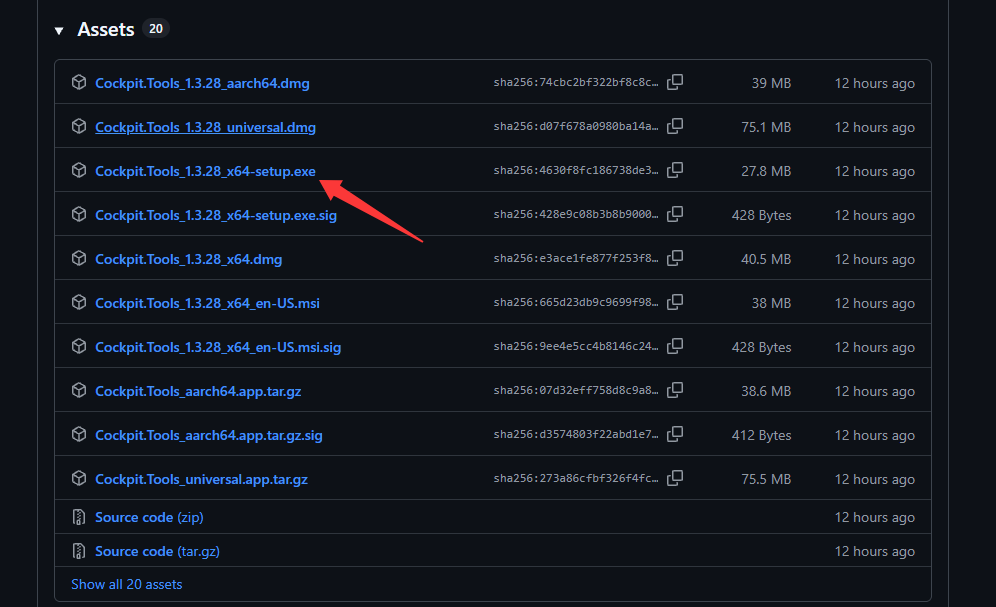Click Show all 20 assets link

pos(126,584)
